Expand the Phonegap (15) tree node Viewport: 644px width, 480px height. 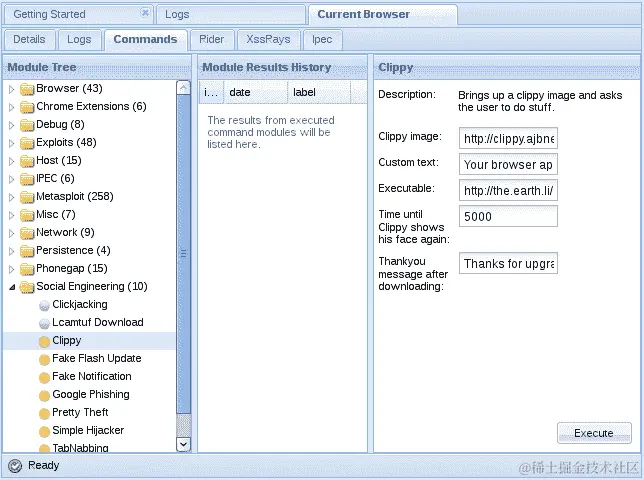(x=12, y=269)
